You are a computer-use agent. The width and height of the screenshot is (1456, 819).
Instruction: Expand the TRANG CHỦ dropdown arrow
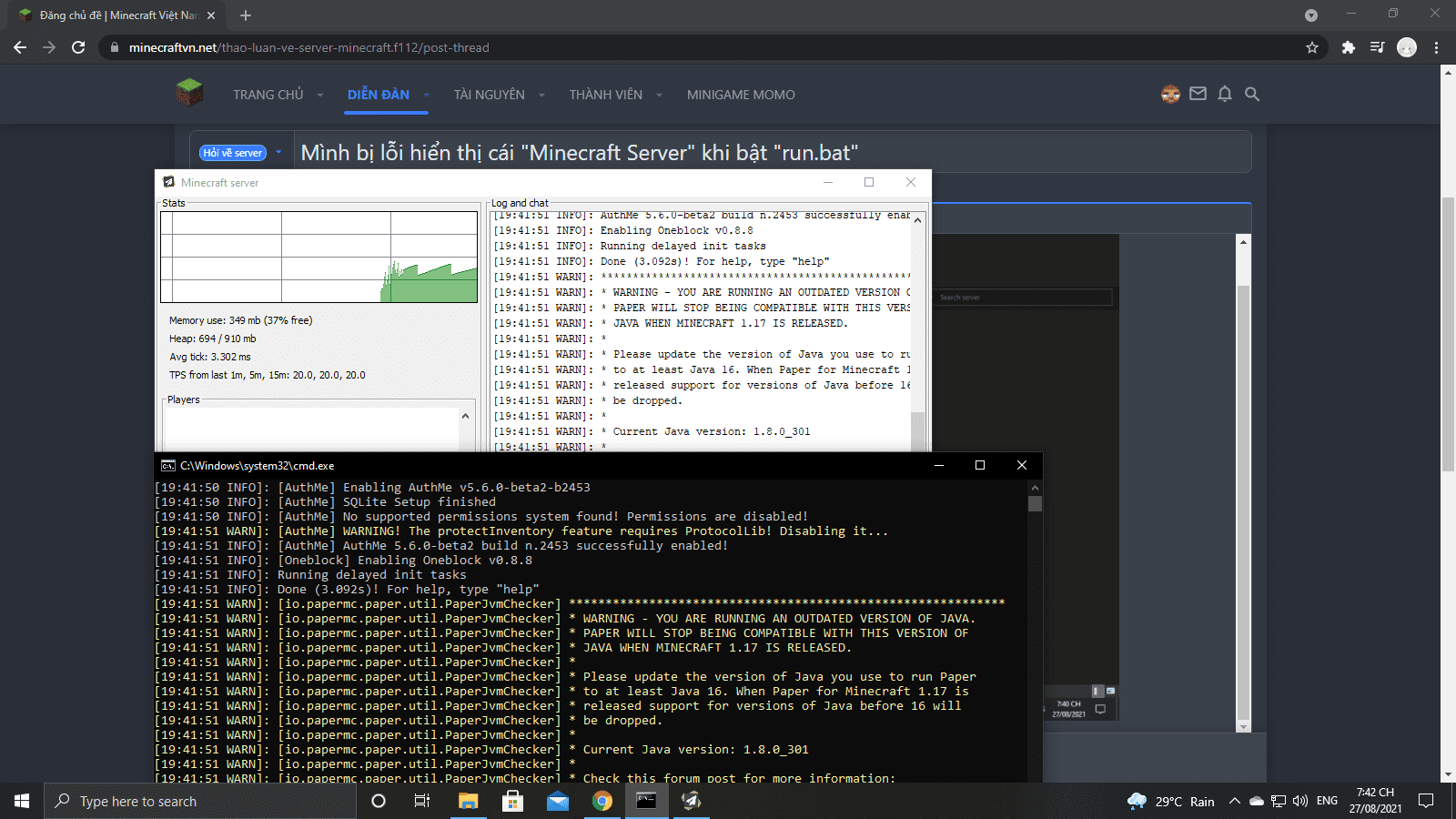pos(320,95)
